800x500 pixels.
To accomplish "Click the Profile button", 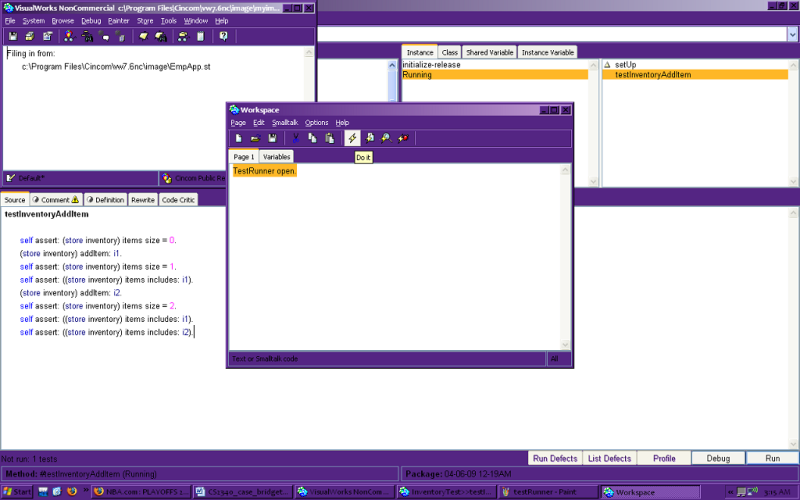I will pos(664,458).
